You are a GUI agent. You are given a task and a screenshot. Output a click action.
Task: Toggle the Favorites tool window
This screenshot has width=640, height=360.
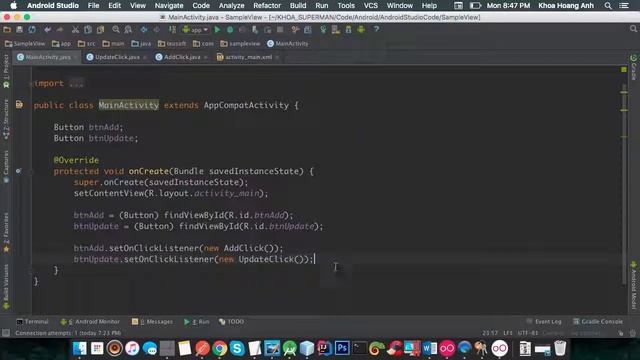click(6, 233)
